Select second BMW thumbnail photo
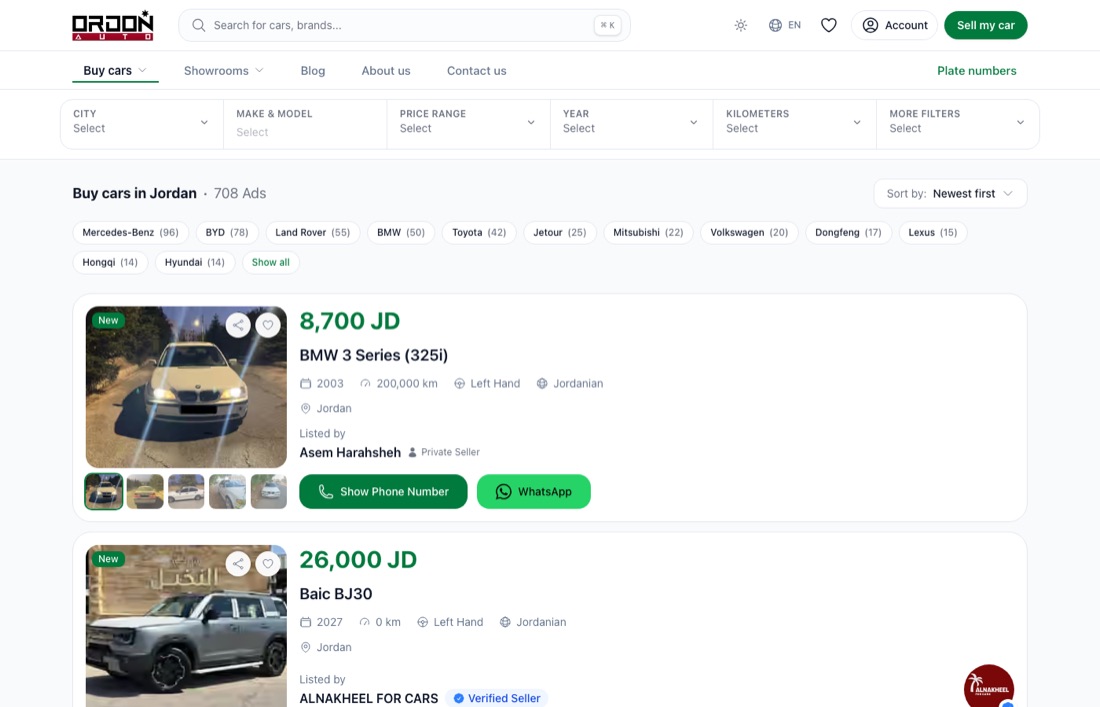Image resolution: width=1100 pixels, height=707 pixels. (x=145, y=491)
